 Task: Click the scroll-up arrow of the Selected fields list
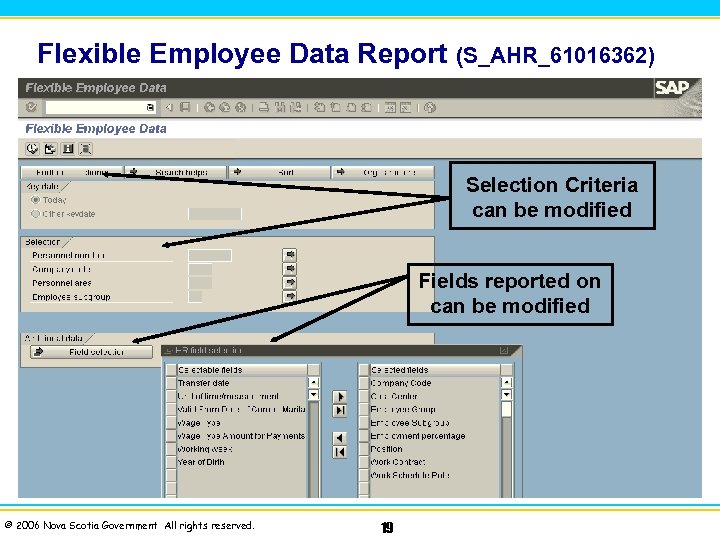click(506, 382)
